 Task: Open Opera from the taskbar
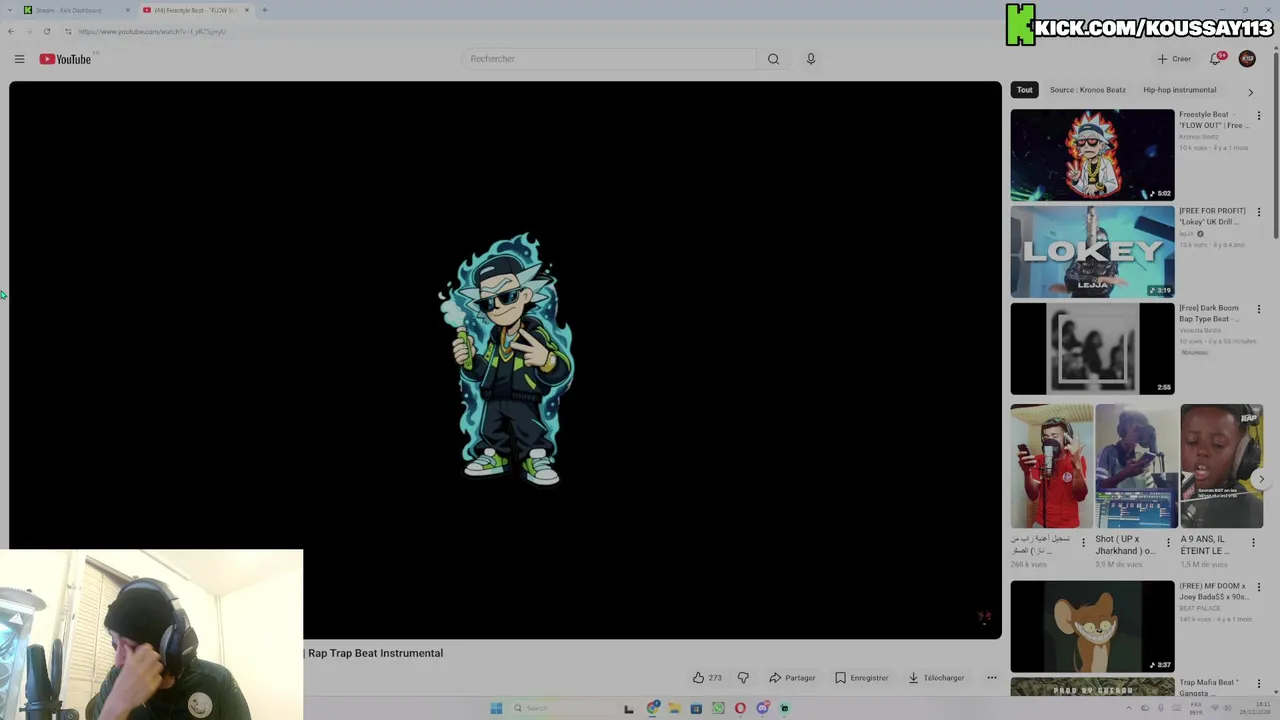(740, 708)
